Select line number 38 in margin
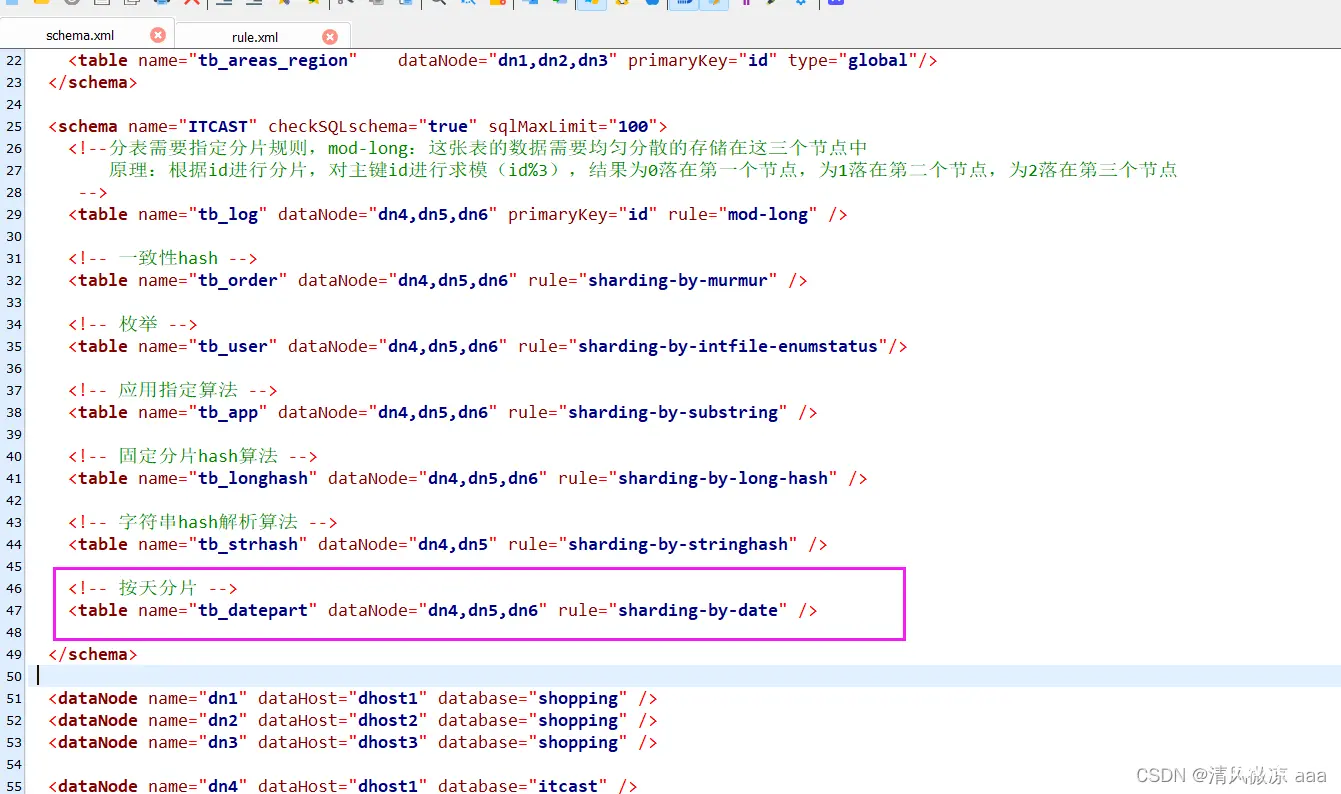The width and height of the screenshot is (1341, 794). click(x=13, y=412)
